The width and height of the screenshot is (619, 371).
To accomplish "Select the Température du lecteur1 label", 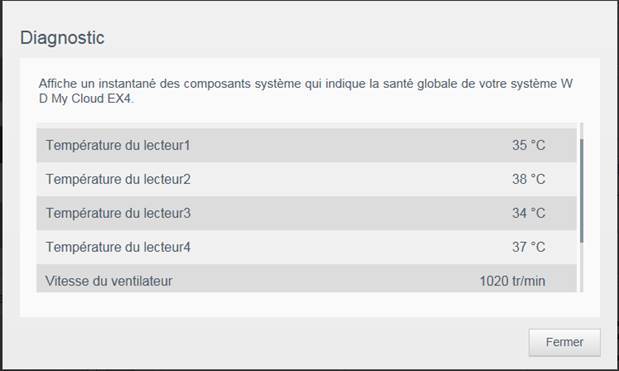I will tap(118, 145).
